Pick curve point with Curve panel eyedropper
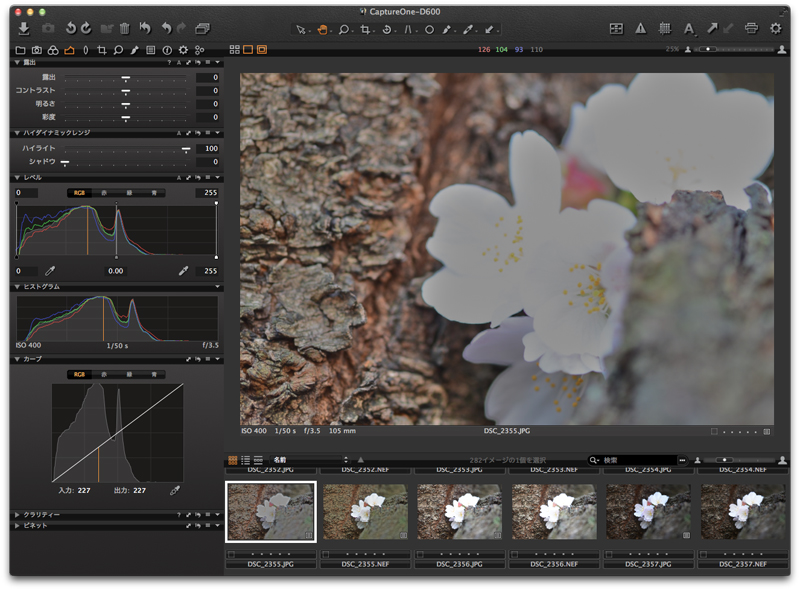This screenshot has width=800, height=590. pos(175,490)
